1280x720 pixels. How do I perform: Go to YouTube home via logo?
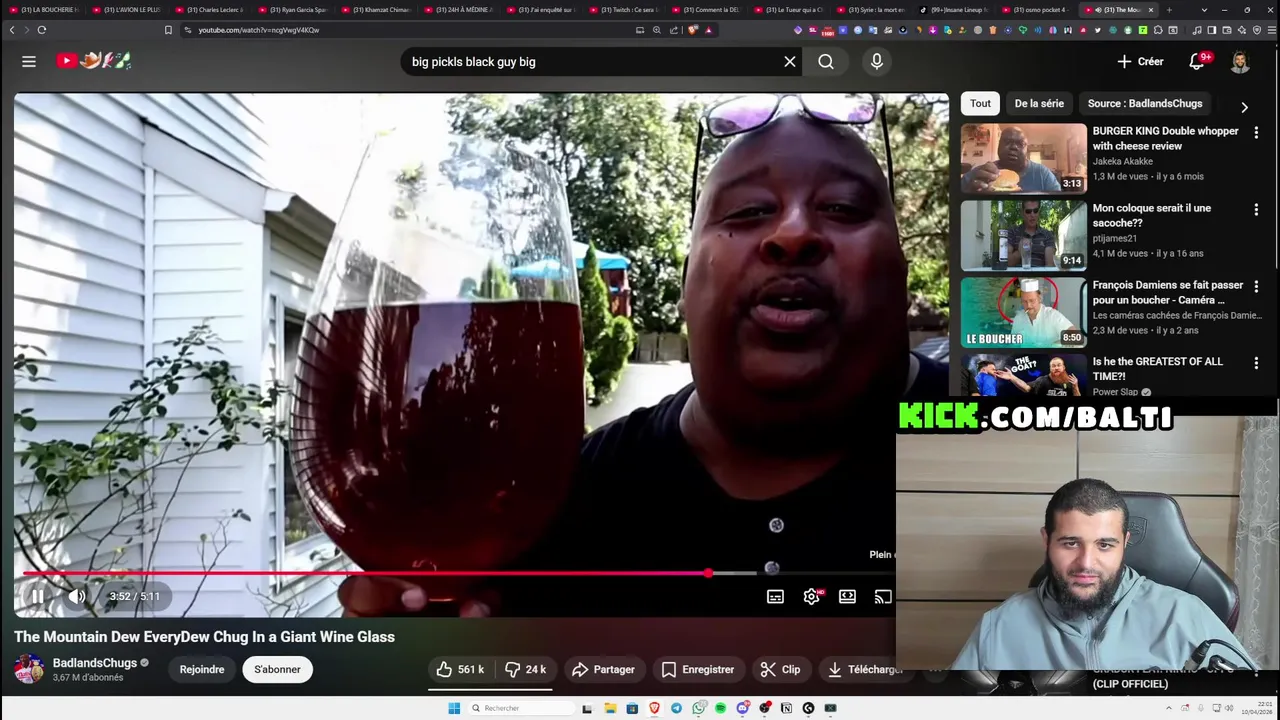[x=94, y=61]
